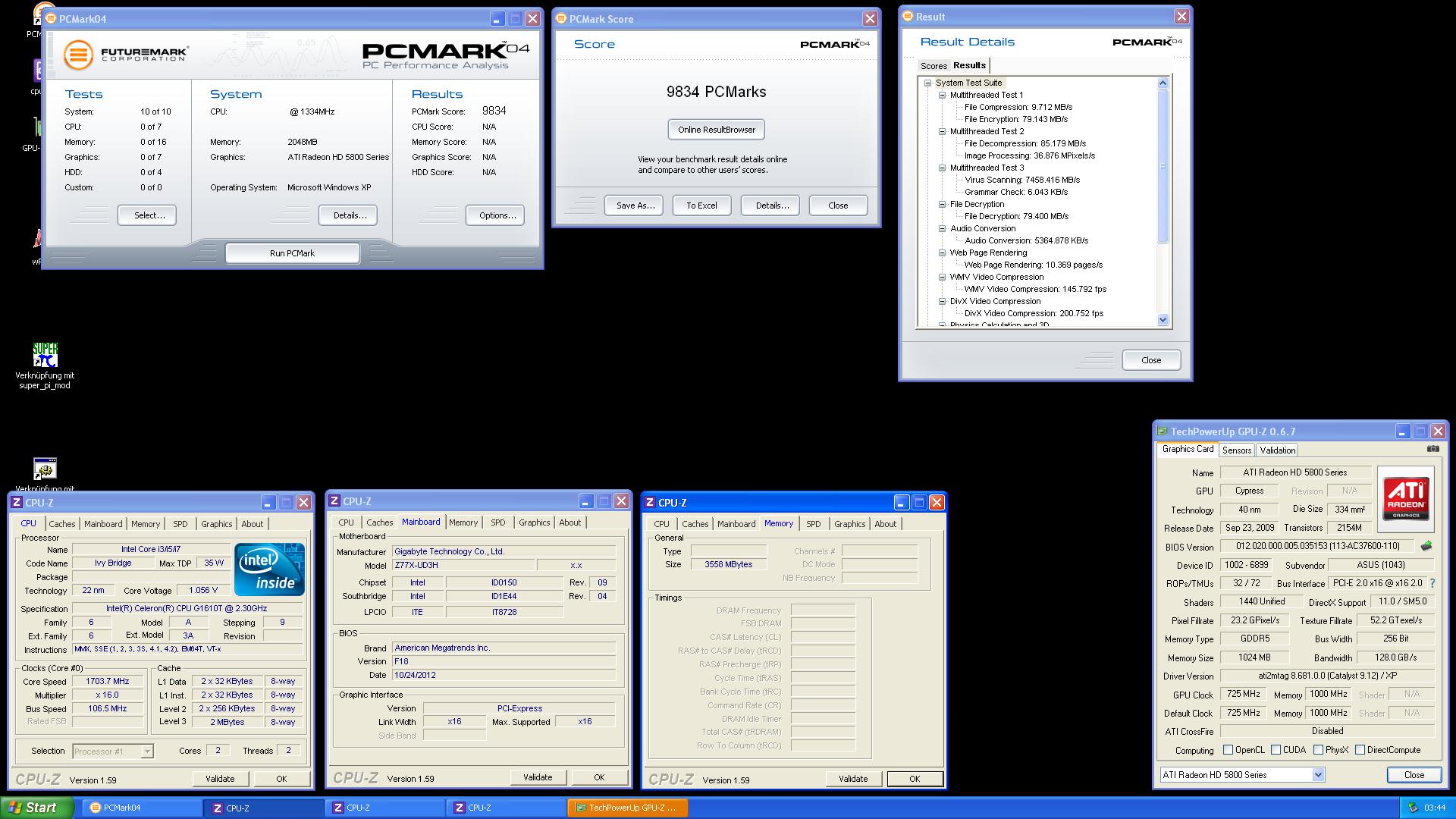
Task: Switch to TechPowerUp GPU-Z taskbar button
Action: (x=627, y=808)
